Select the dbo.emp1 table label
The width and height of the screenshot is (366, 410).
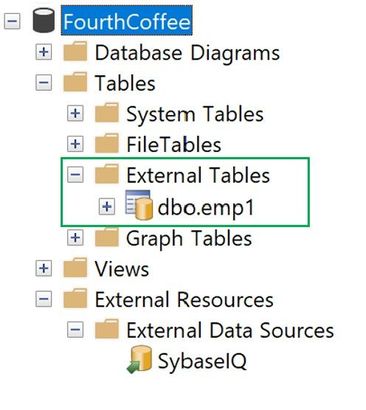click(206, 207)
